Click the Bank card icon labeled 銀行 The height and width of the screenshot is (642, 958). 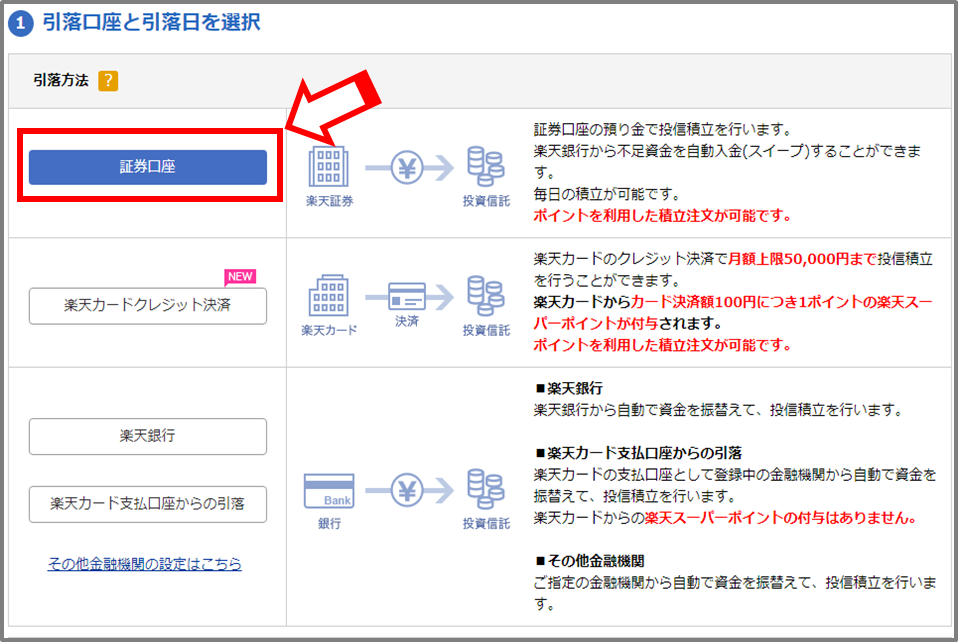tap(329, 491)
